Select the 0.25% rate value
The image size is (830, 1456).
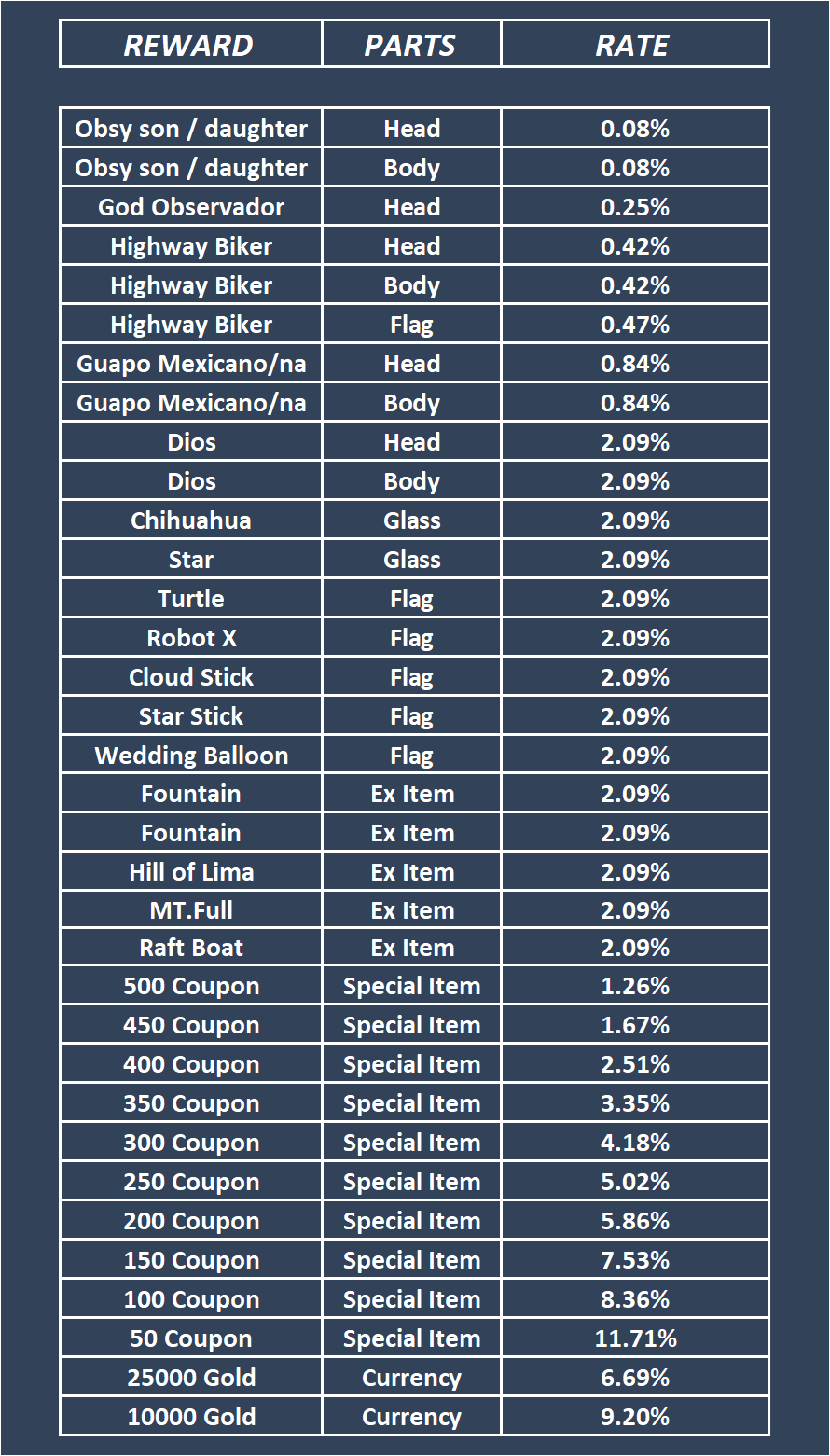pos(635,207)
